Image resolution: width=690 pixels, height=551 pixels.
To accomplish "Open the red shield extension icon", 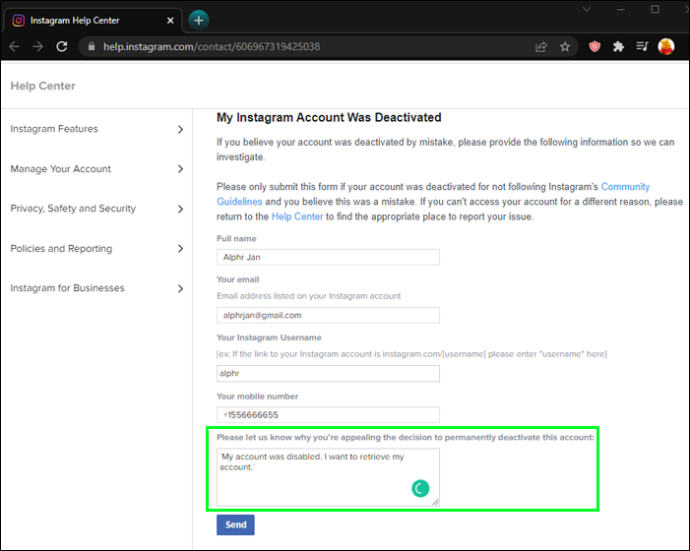I will [x=595, y=47].
